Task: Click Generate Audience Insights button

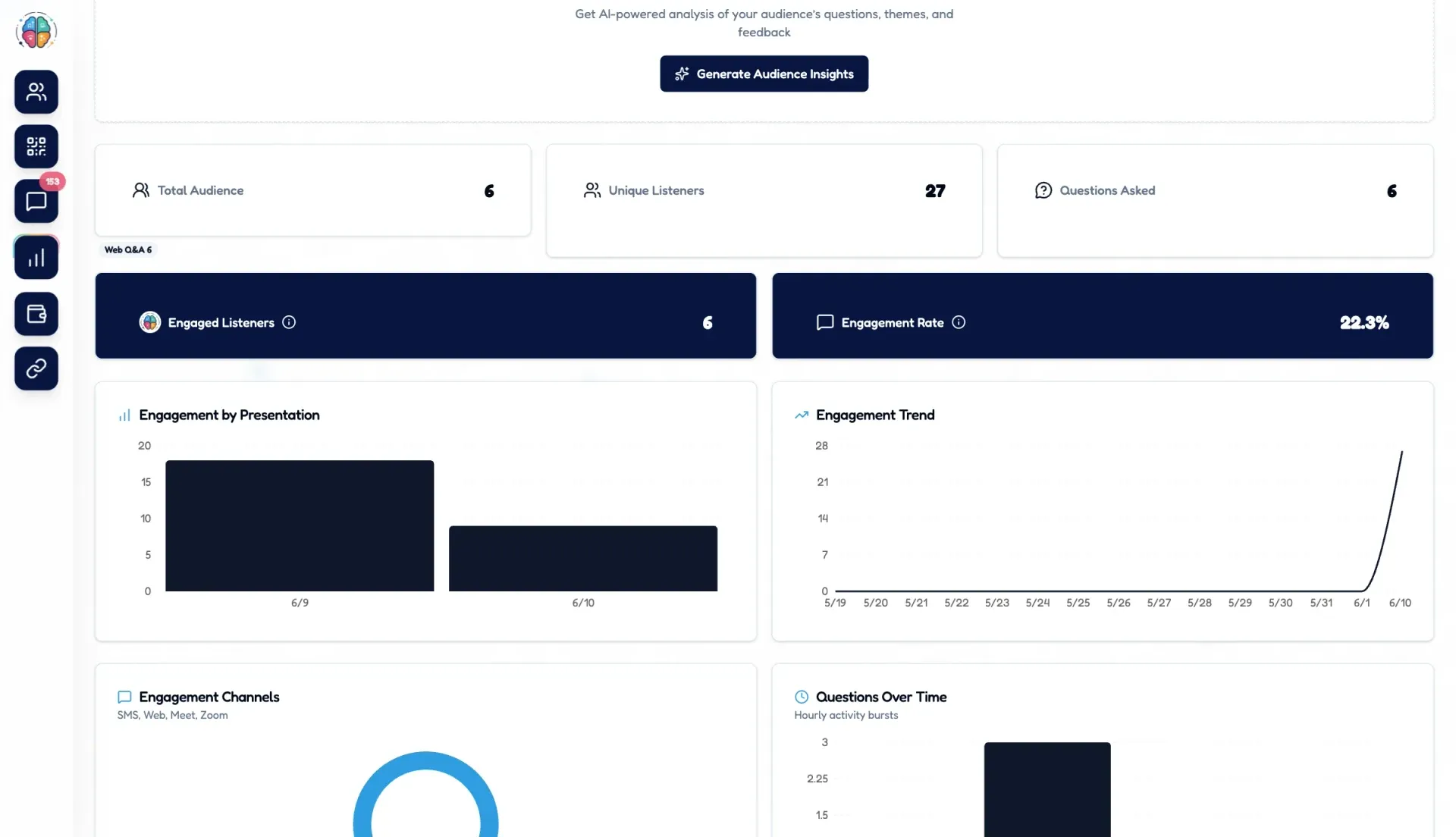Action: (764, 74)
